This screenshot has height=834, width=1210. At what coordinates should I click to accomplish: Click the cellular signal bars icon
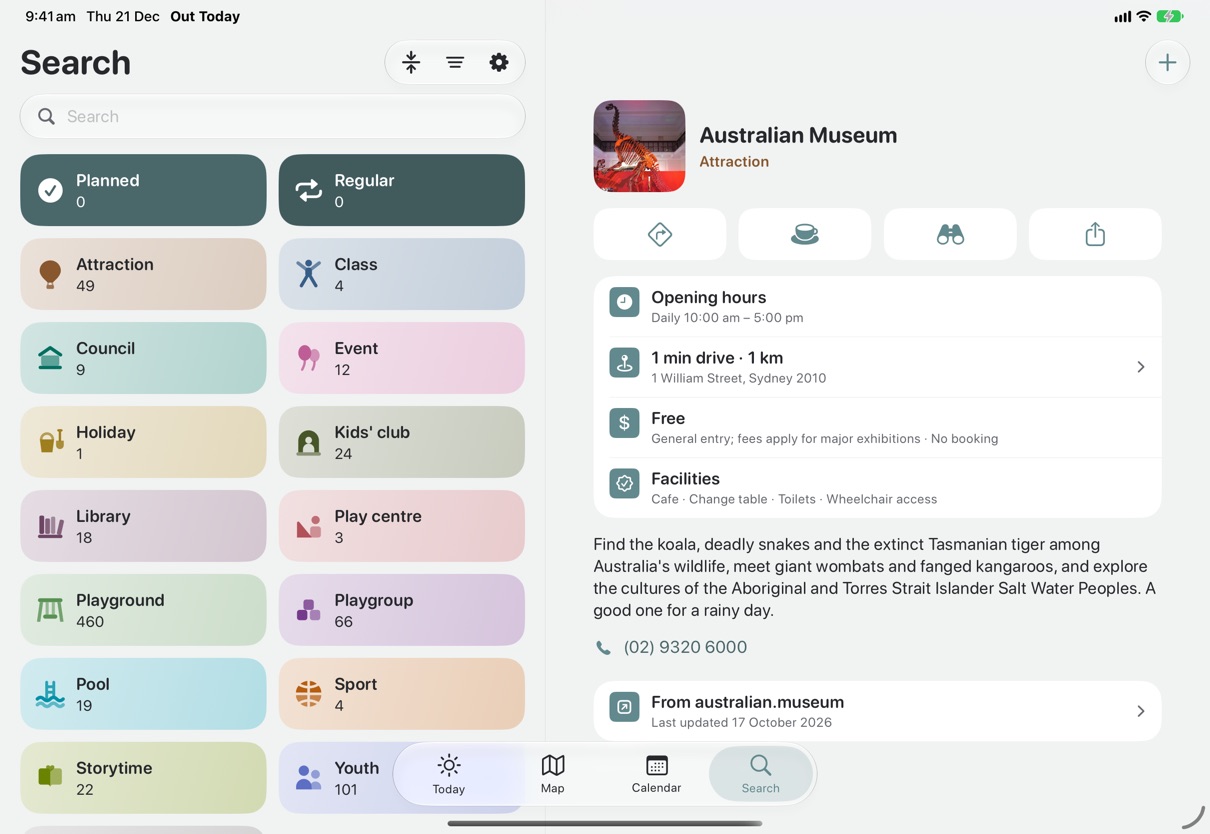pyautogui.click(x=1122, y=16)
